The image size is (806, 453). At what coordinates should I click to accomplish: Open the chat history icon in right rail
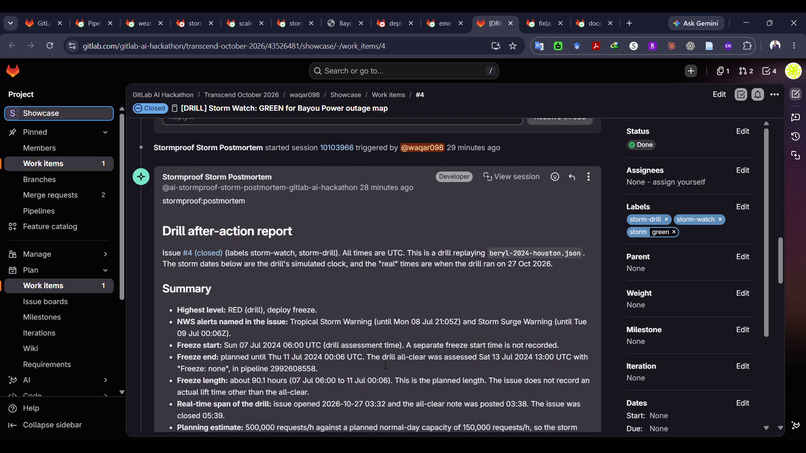795,136
